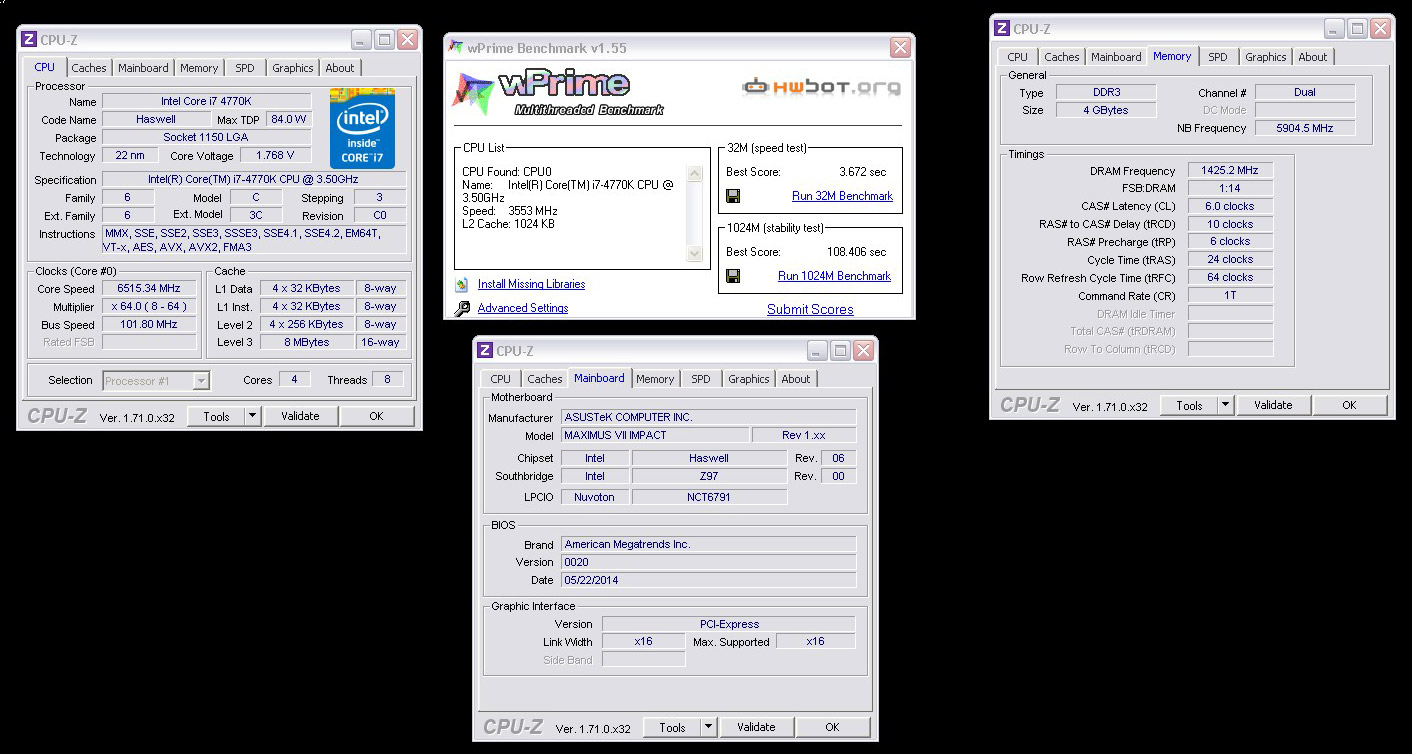The height and width of the screenshot is (754, 1412).
Task: Close the wPrime Benchmark window
Action: 900,47
